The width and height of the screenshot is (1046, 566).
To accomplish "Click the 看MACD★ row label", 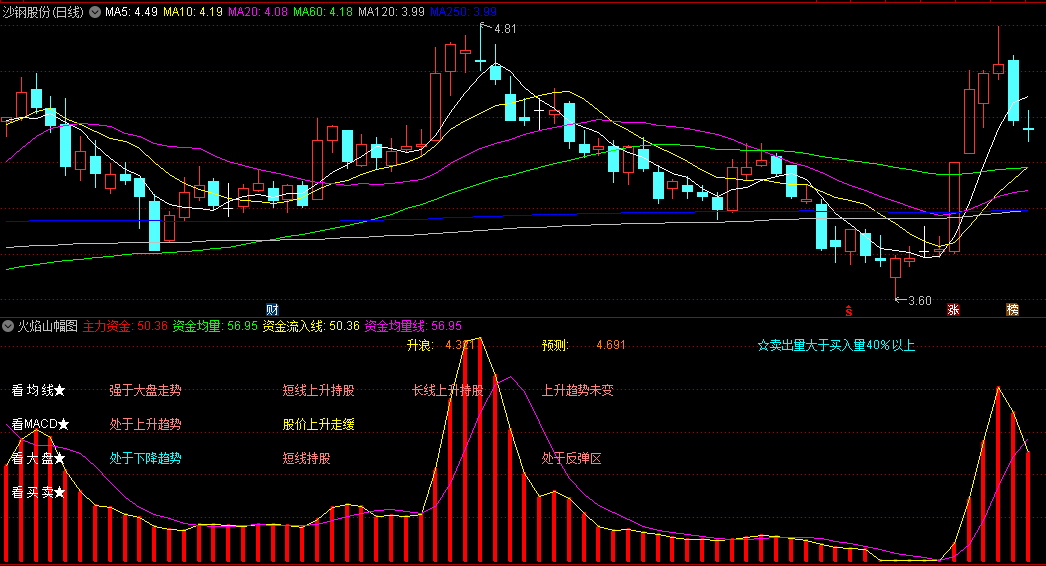I will [x=41, y=424].
